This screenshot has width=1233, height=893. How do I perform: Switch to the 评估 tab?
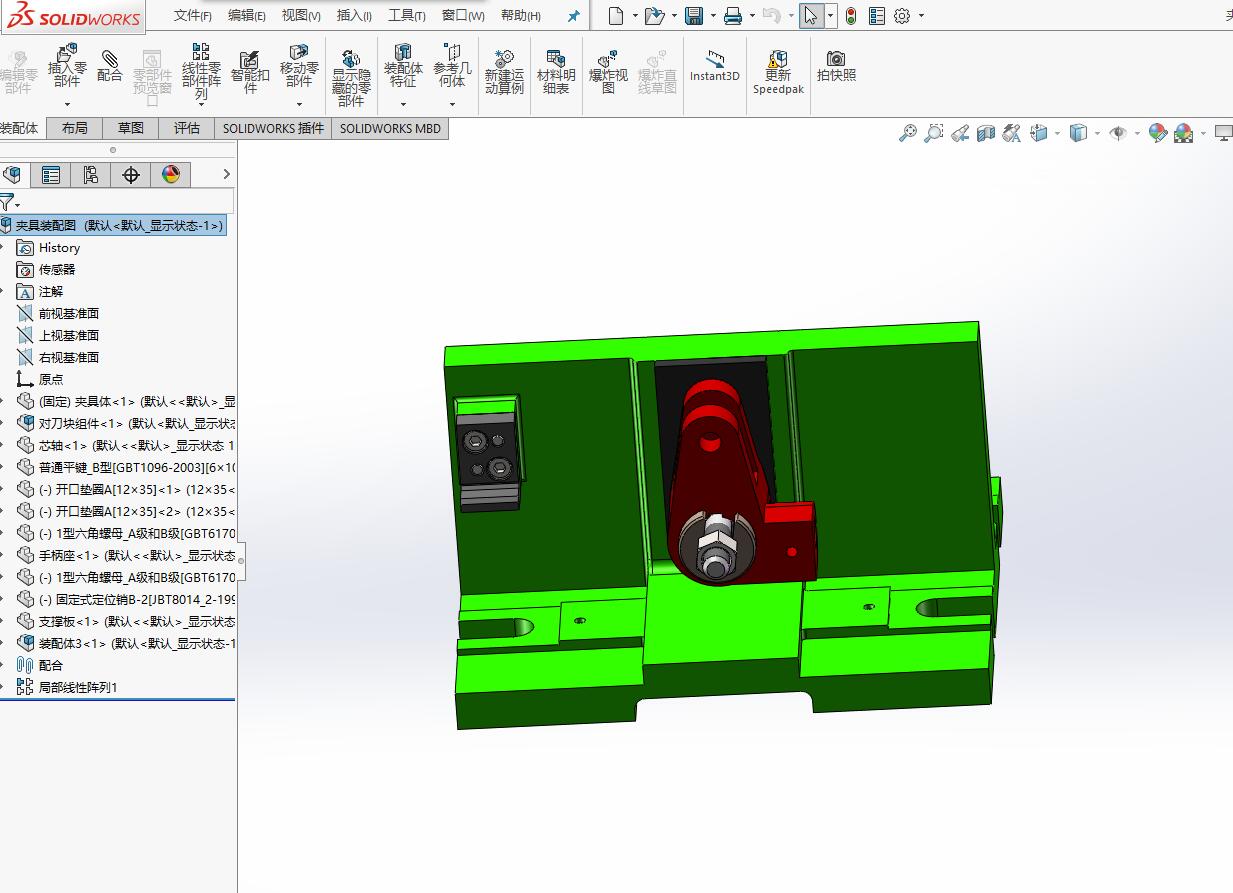[187, 128]
